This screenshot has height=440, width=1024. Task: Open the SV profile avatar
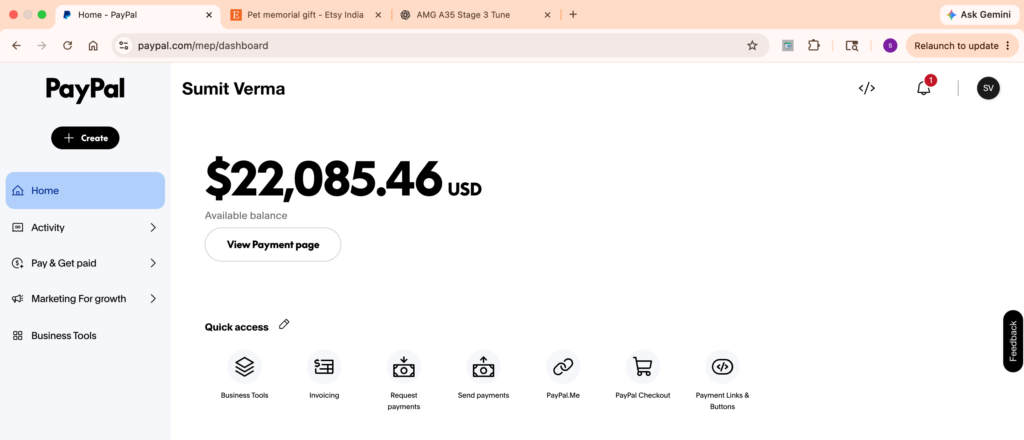tap(988, 88)
